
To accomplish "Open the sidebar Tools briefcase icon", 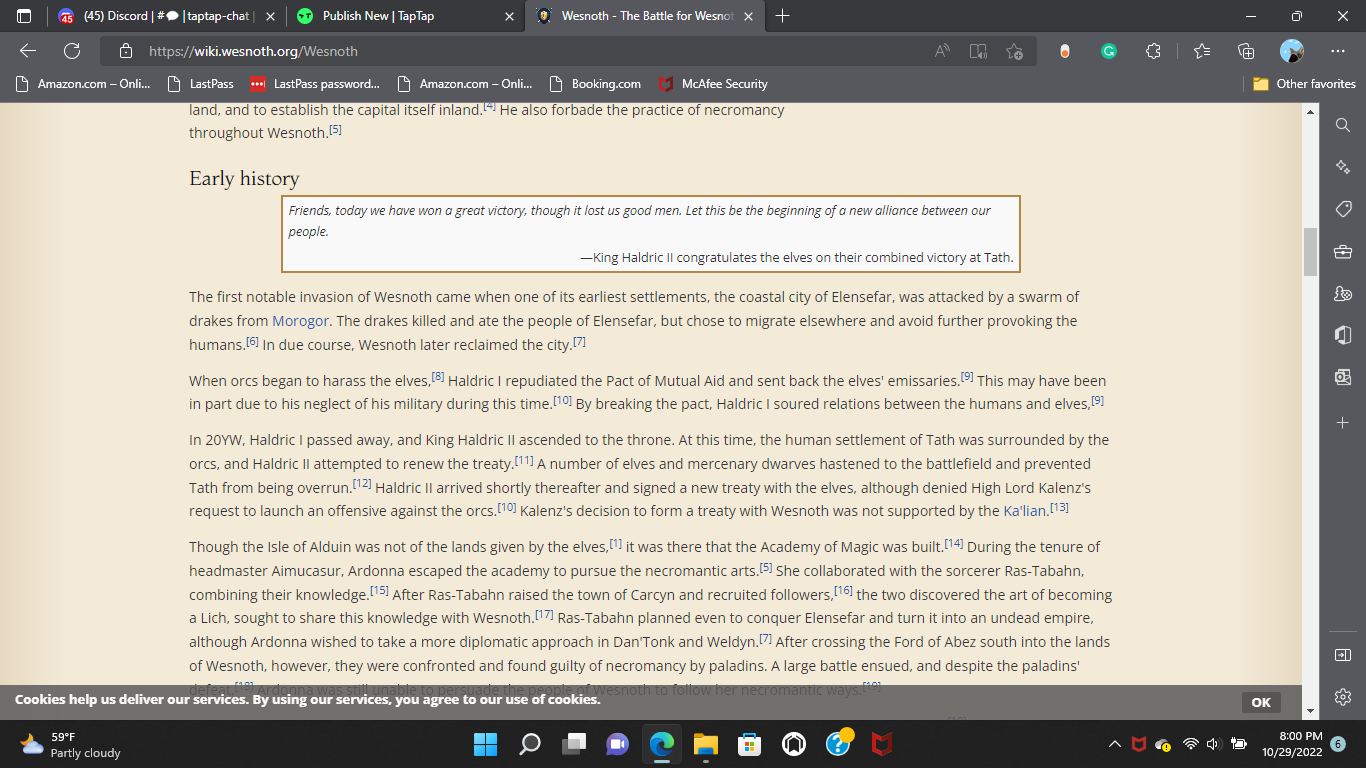I will [1343, 251].
